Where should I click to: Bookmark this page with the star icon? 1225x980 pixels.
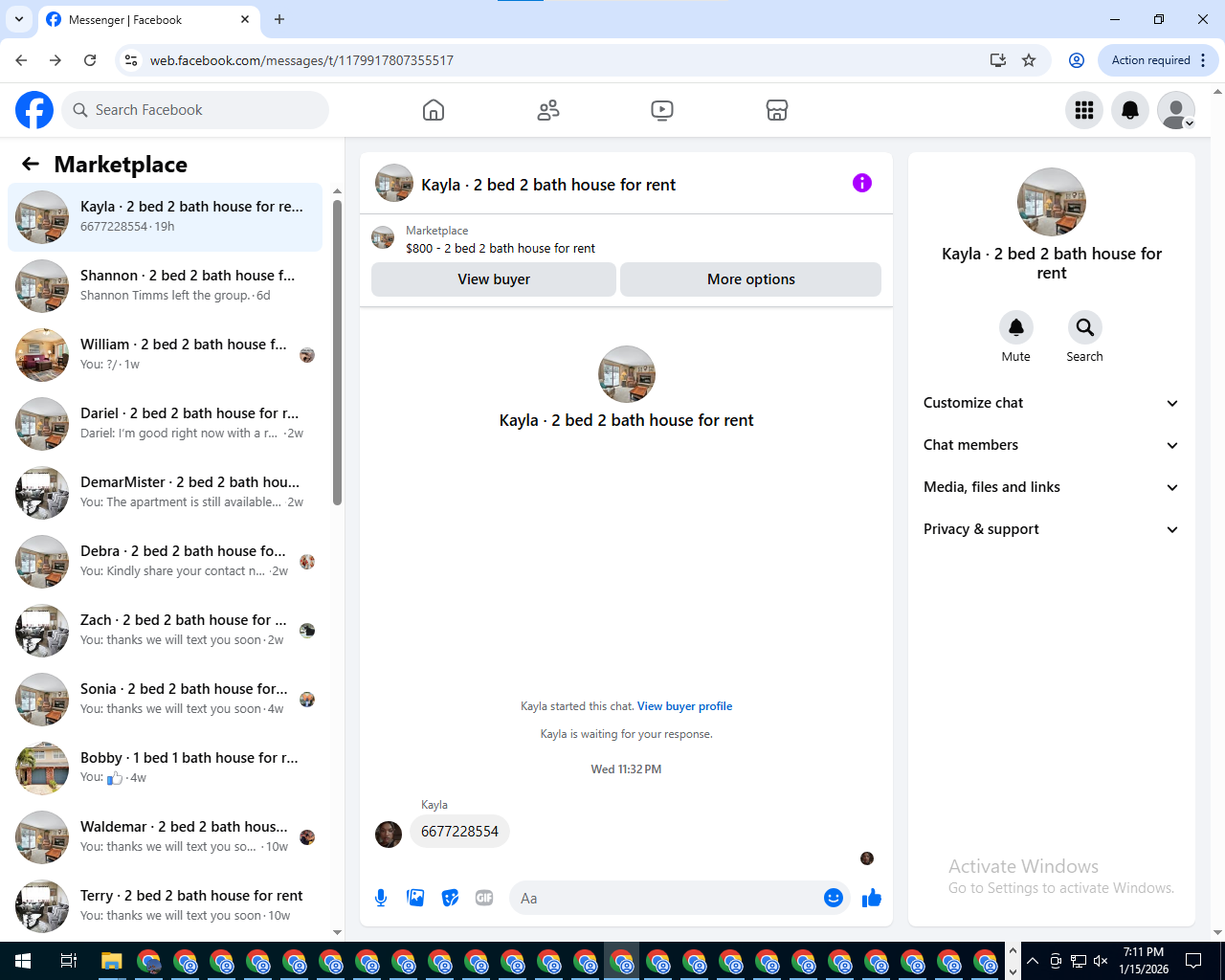coord(1029,60)
